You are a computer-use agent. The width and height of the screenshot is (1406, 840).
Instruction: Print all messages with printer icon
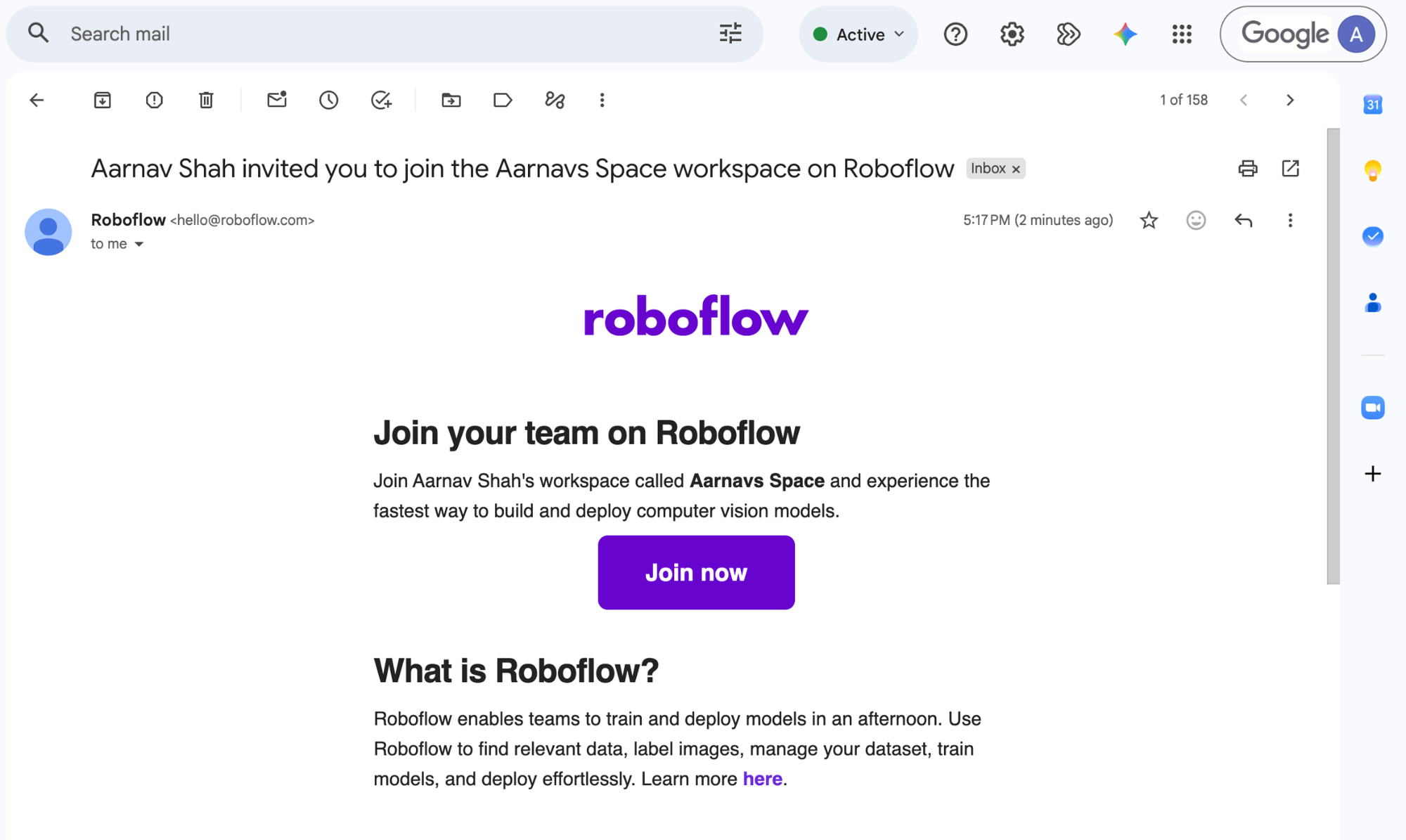tap(1248, 168)
